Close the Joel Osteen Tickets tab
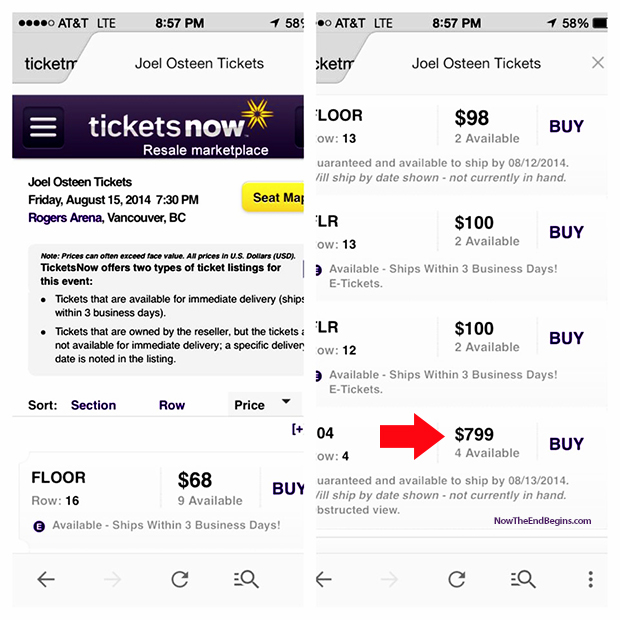Image resolution: width=620 pixels, height=620 pixels. [x=598, y=63]
